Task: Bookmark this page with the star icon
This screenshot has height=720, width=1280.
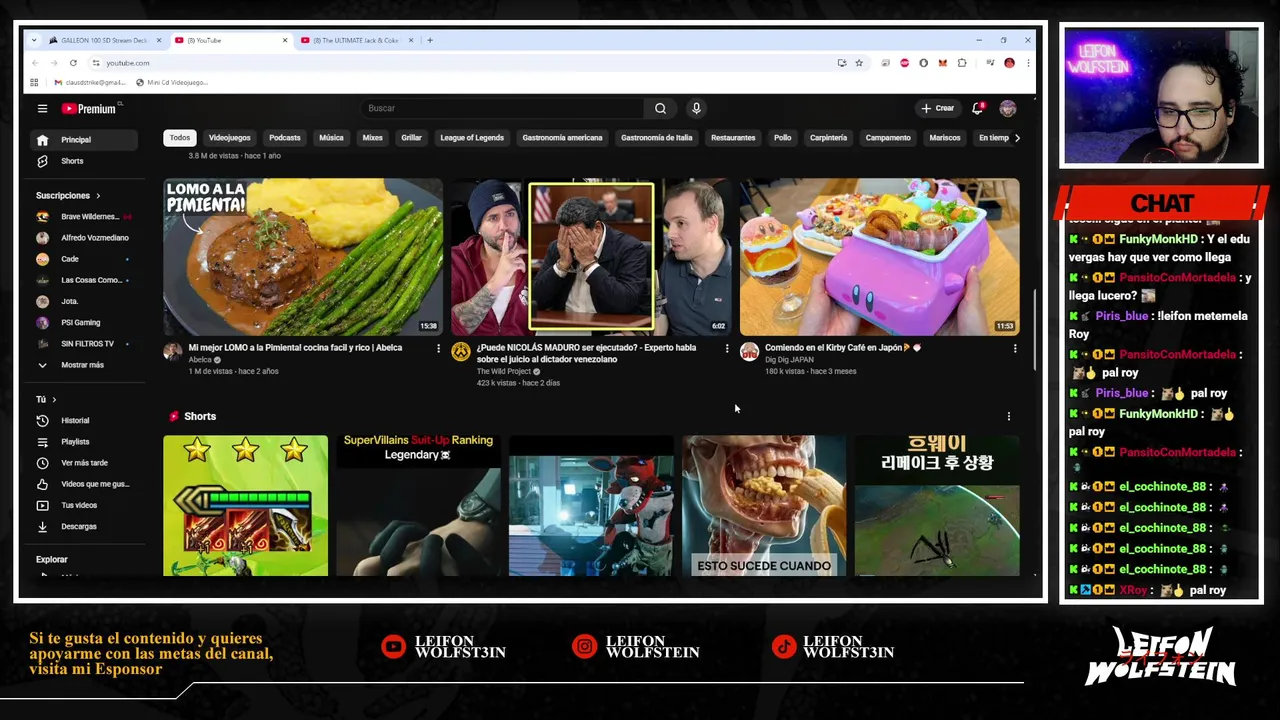Action: 859,63
